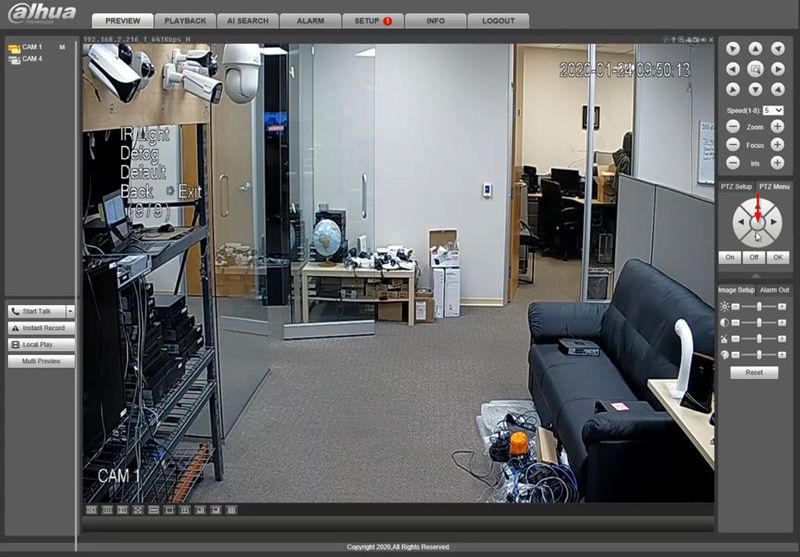Viewport: 800px width, 557px height.
Task: Click the contrast slider handle
Action: (759, 323)
